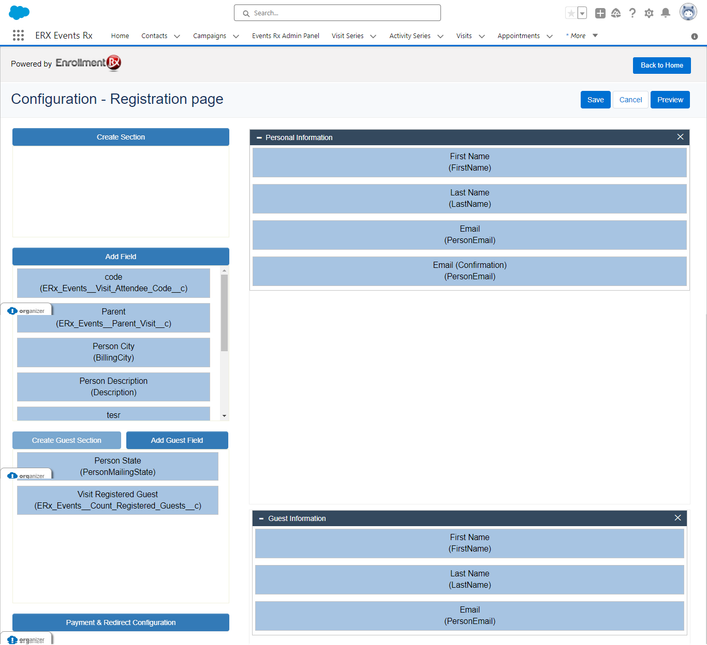The image size is (707, 645).
Task: Select the Person City field block
Action: [113, 352]
